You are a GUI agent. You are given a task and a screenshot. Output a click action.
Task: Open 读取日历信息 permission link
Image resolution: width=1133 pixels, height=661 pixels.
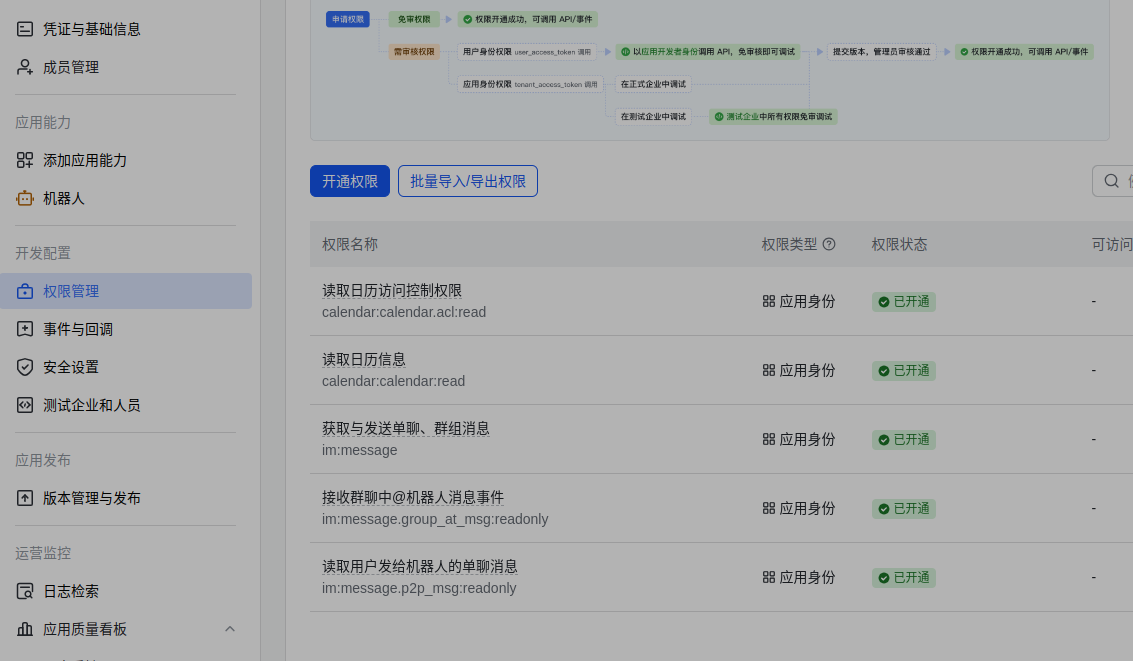[x=363, y=360]
